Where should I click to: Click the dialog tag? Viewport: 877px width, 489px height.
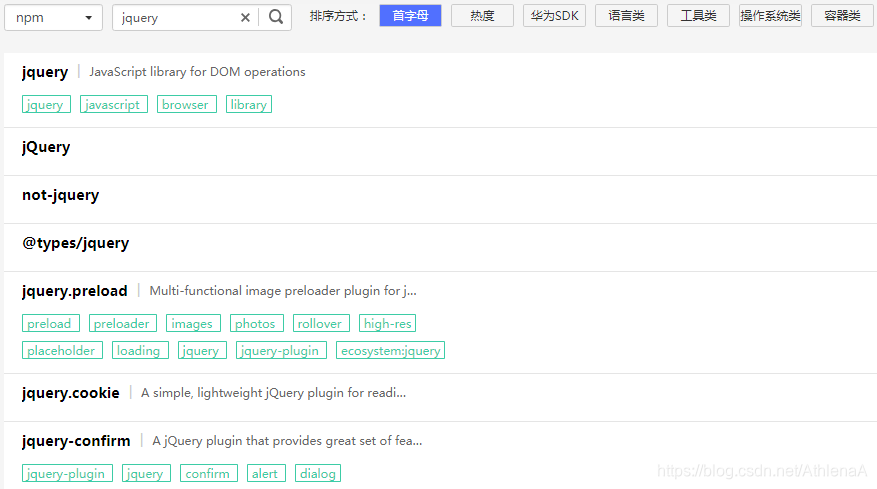(318, 473)
